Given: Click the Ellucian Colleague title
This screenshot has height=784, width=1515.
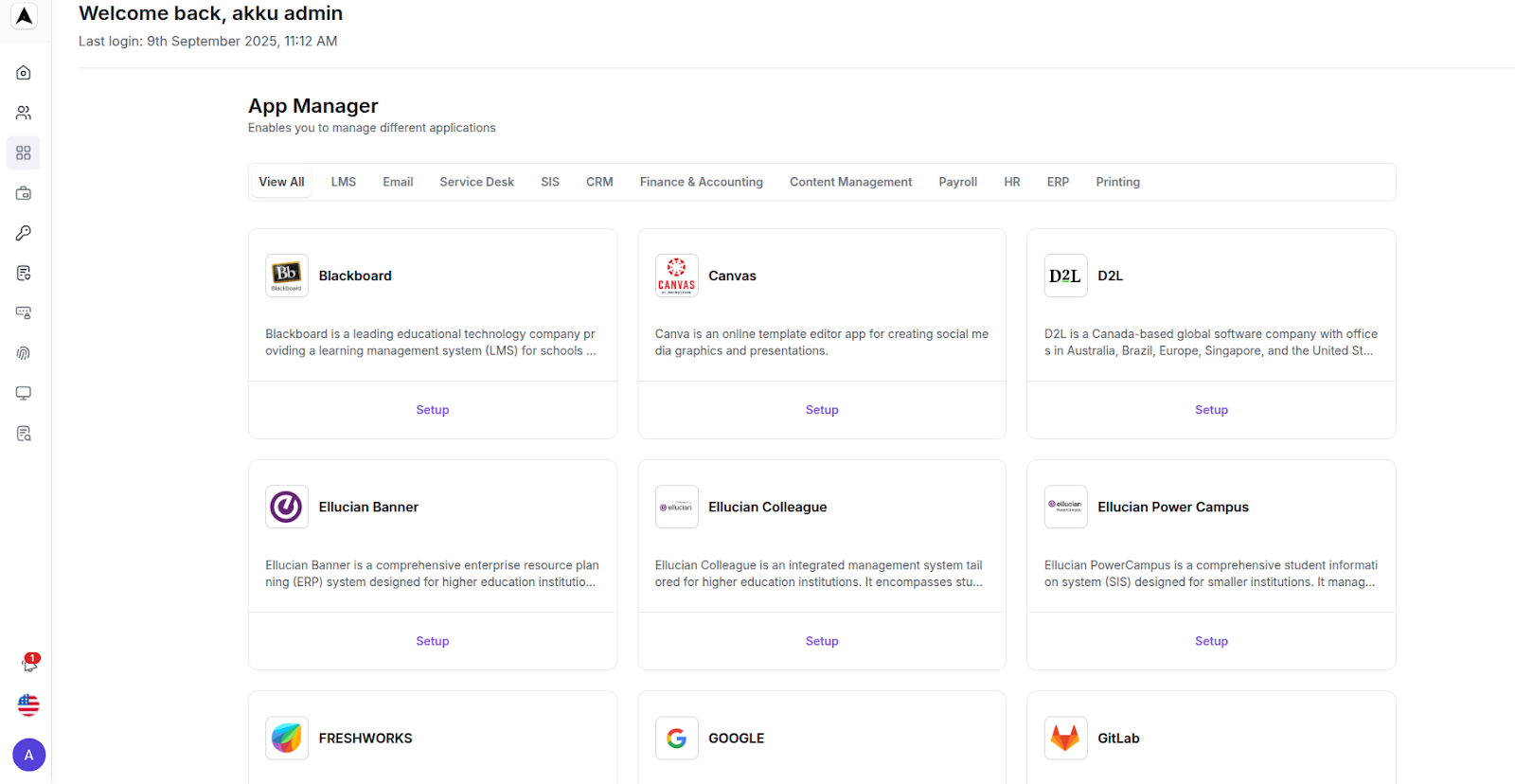Looking at the screenshot, I should pos(767,507).
